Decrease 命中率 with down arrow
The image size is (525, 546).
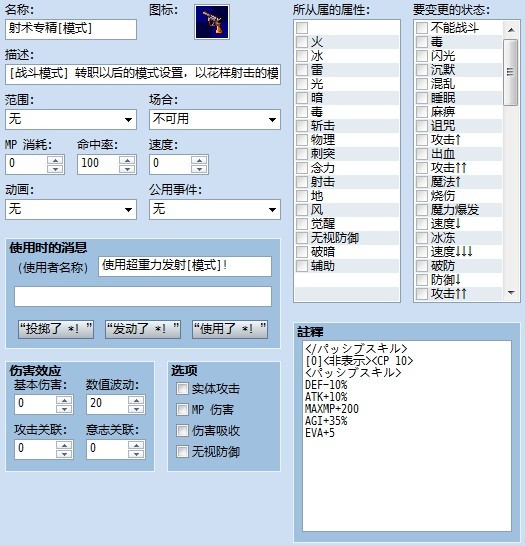tap(127, 169)
